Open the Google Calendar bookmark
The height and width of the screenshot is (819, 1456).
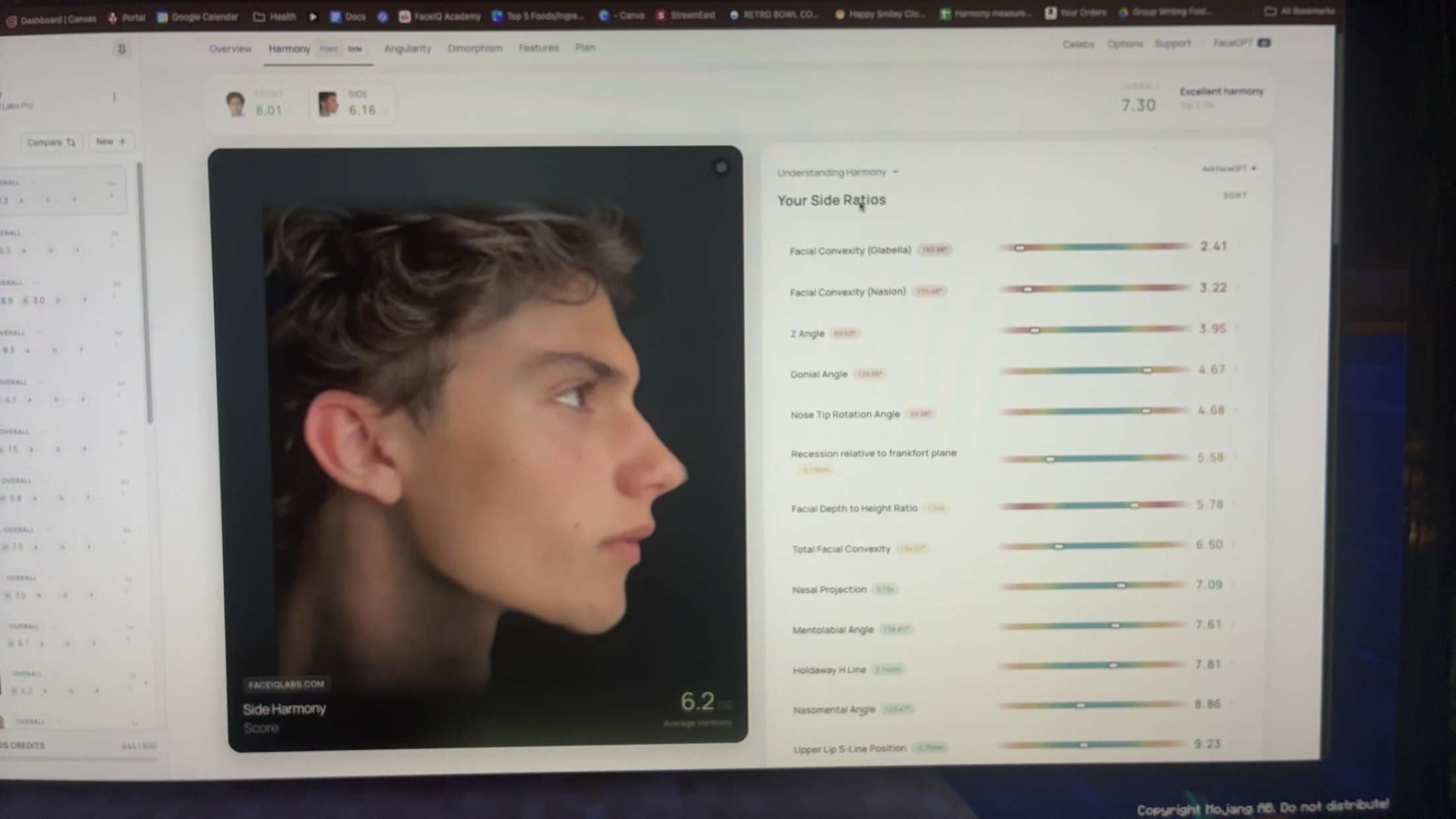[x=198, y=17]
